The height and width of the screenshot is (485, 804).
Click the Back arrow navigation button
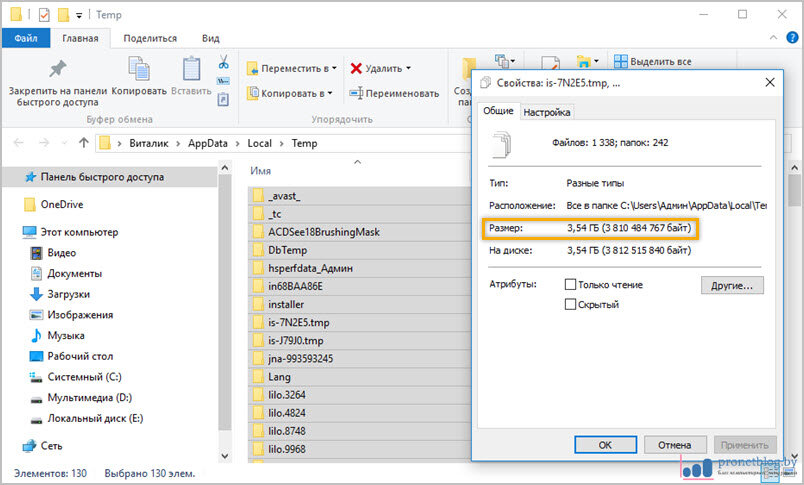click(18, 143)
